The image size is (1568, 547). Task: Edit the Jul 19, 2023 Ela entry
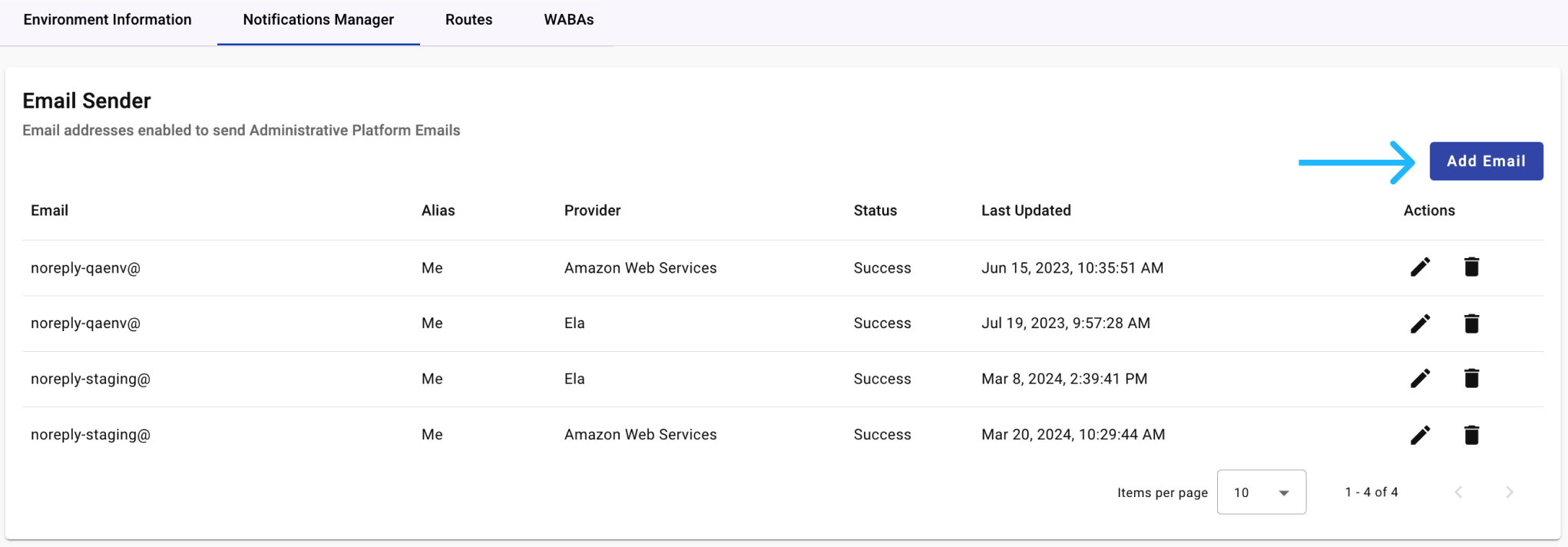pyautogui.click(x=1420, y=323)
